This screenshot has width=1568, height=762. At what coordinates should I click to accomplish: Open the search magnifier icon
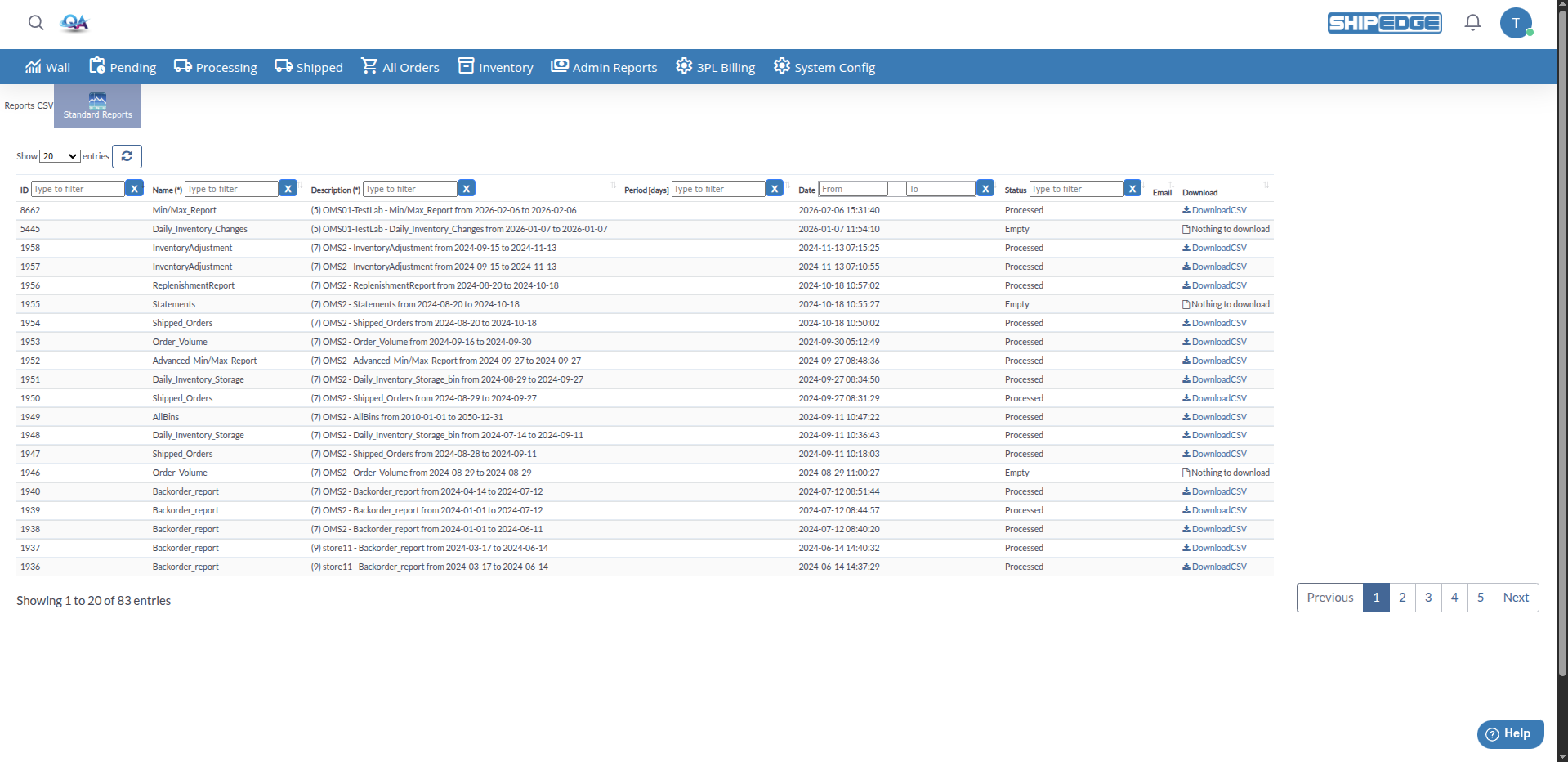(x=35, y=23)
